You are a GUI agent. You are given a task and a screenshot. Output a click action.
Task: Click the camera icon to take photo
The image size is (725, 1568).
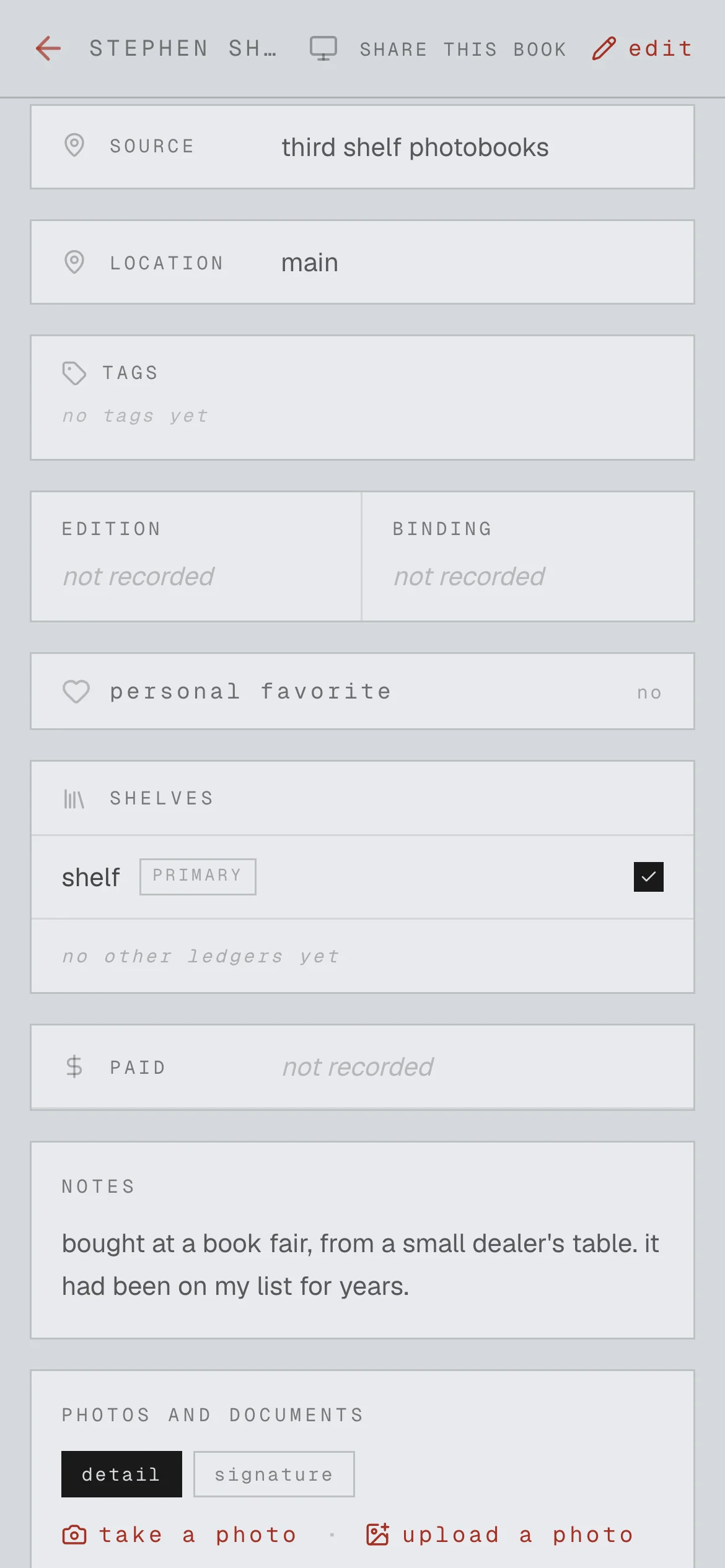[74, 1535]
